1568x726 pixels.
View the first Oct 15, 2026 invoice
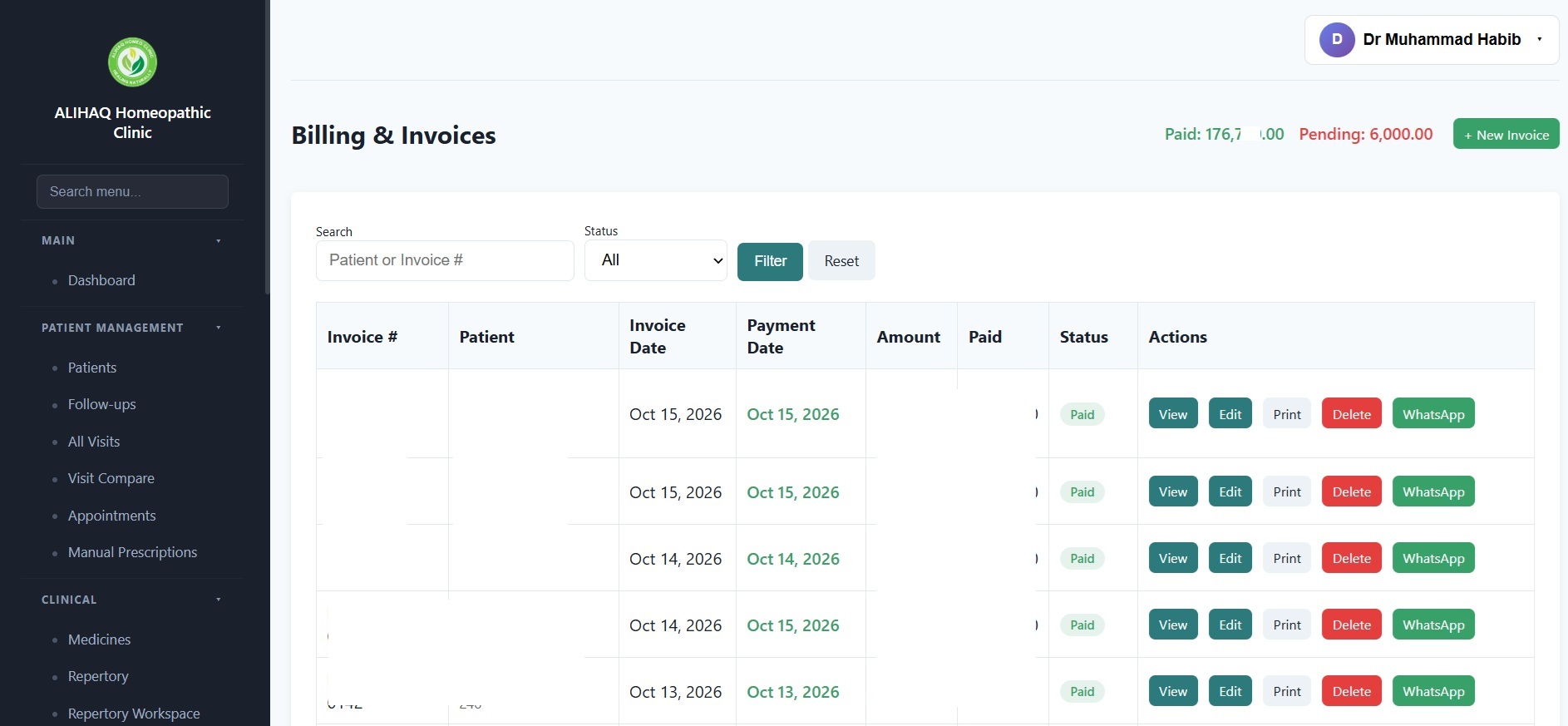[1173, 414]
